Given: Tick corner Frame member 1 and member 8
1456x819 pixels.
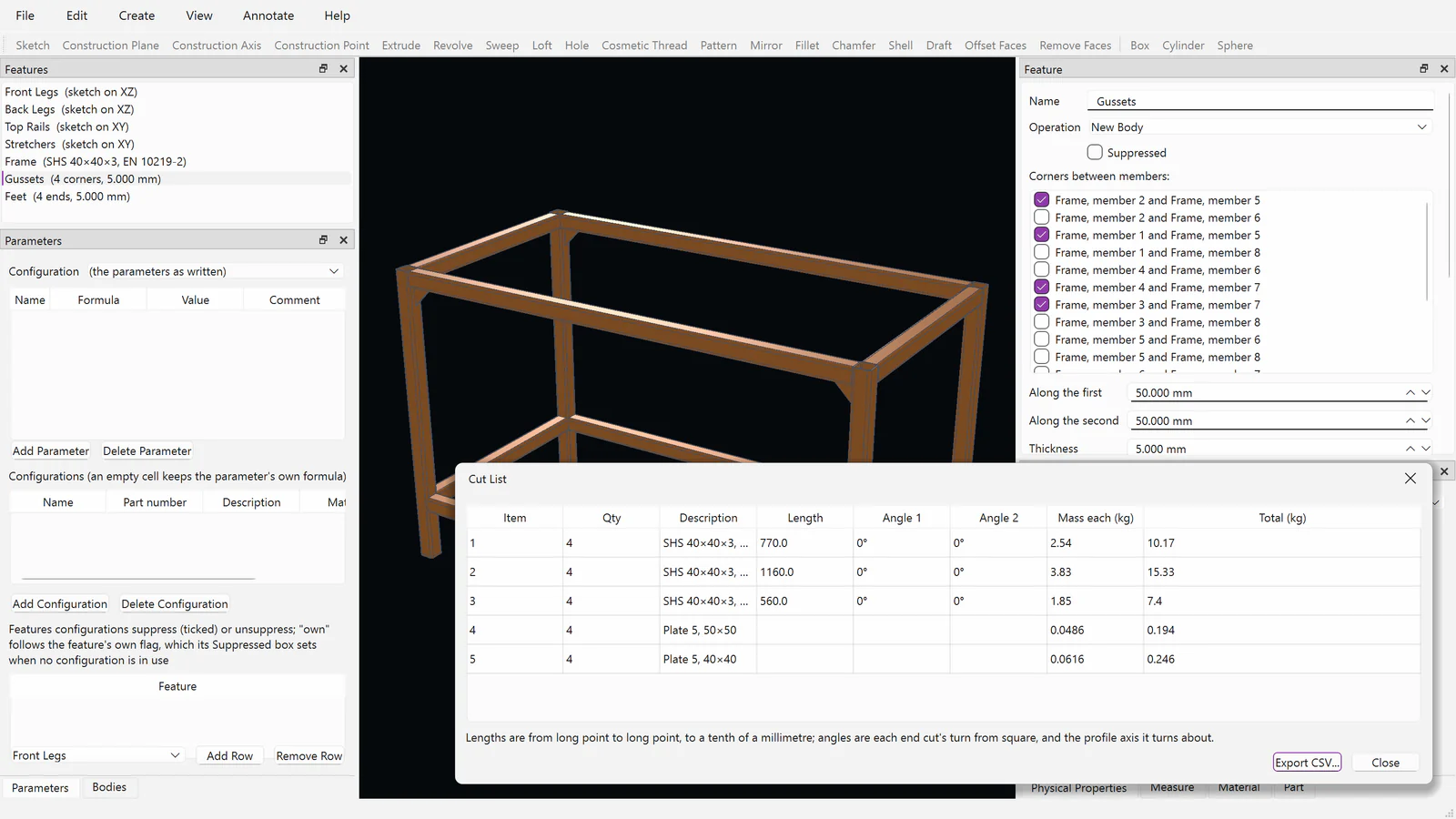Looking at the screenshot, I should point(1042,252).
